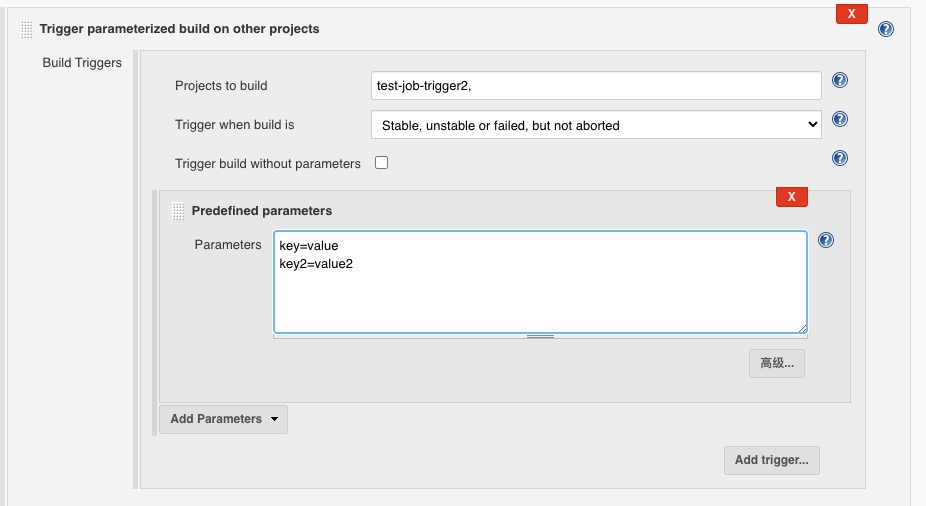
Task: Click the Predefined parameters heading
Action: point(262,211)
